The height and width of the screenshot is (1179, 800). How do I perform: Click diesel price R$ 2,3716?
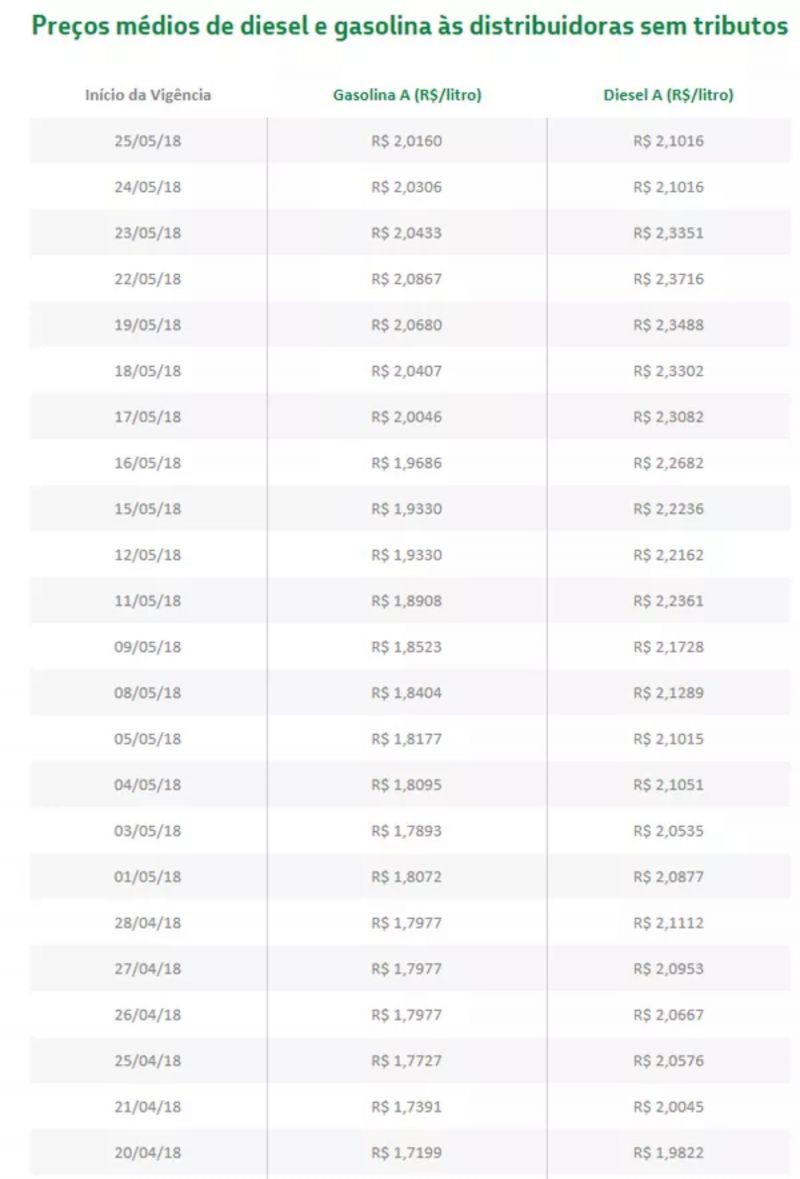tap(668, 279)
